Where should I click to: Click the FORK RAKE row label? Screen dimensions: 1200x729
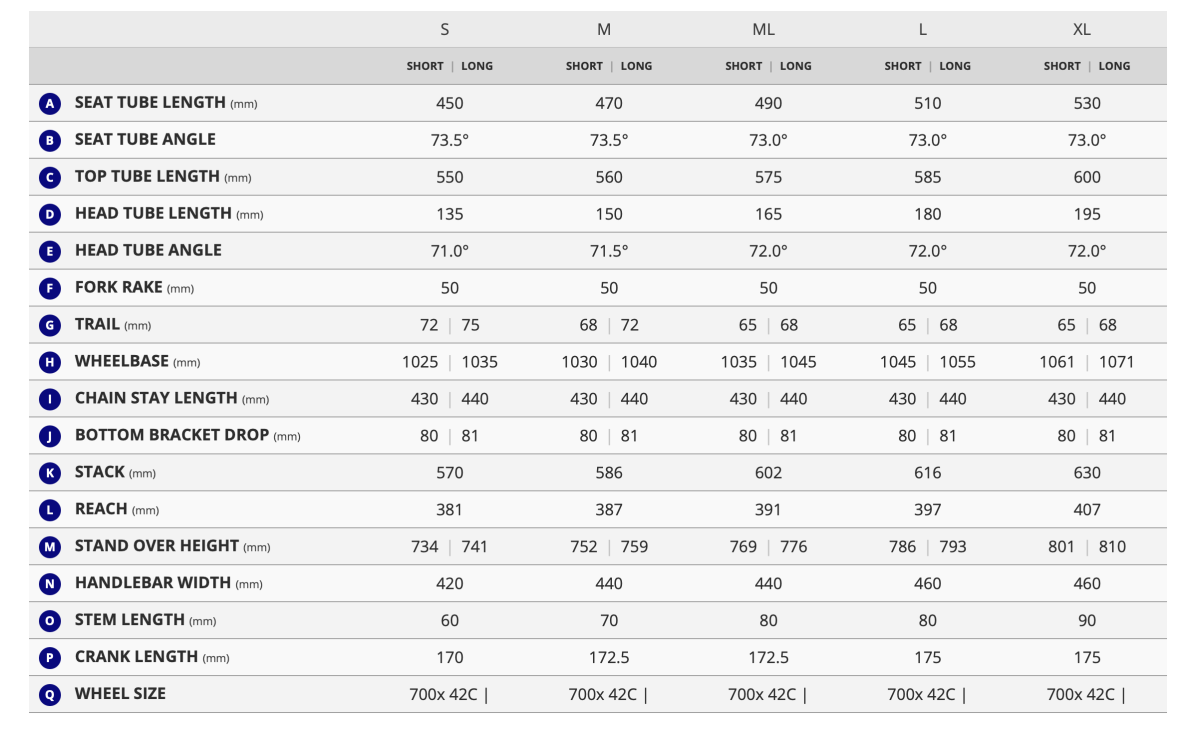point(118,287)
